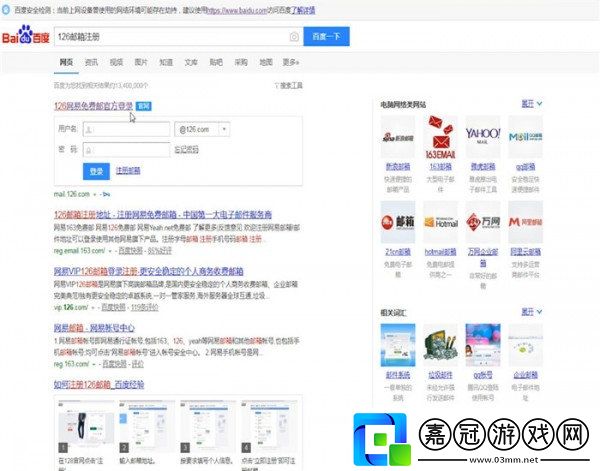The width and height of the screenshot is (600, 471).
Task: Open the 21cn 邮箱 logo tile
Action: pos(398,222)
